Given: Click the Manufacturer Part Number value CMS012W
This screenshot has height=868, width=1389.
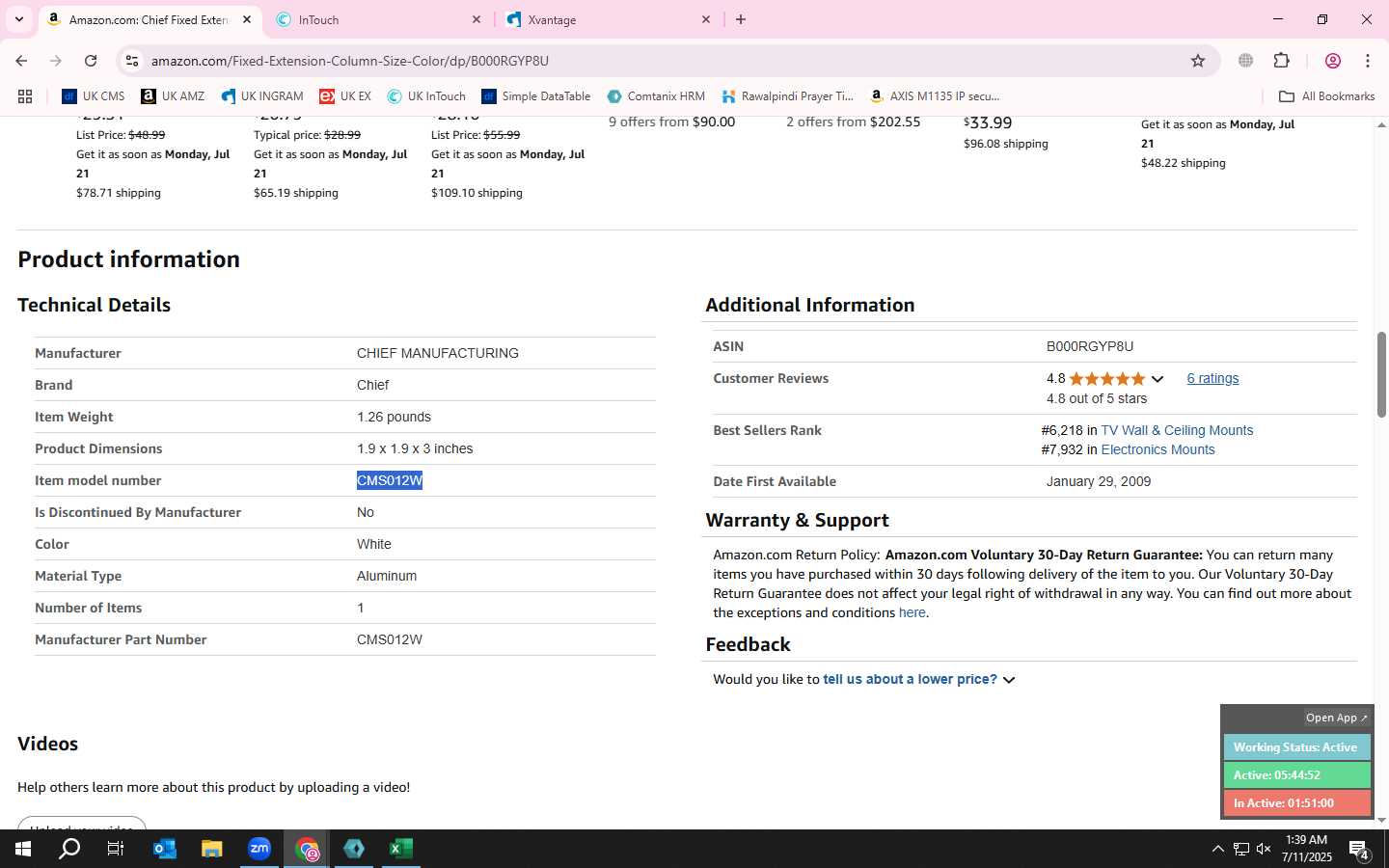Looking at the screenshot, I should (390, 639).
